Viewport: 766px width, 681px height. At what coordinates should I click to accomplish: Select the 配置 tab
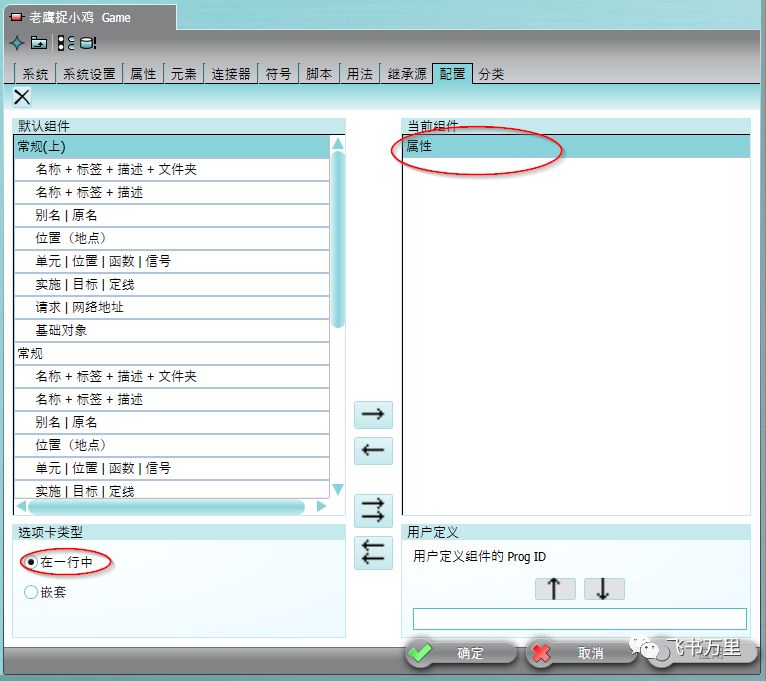click(x=452, y=73)
